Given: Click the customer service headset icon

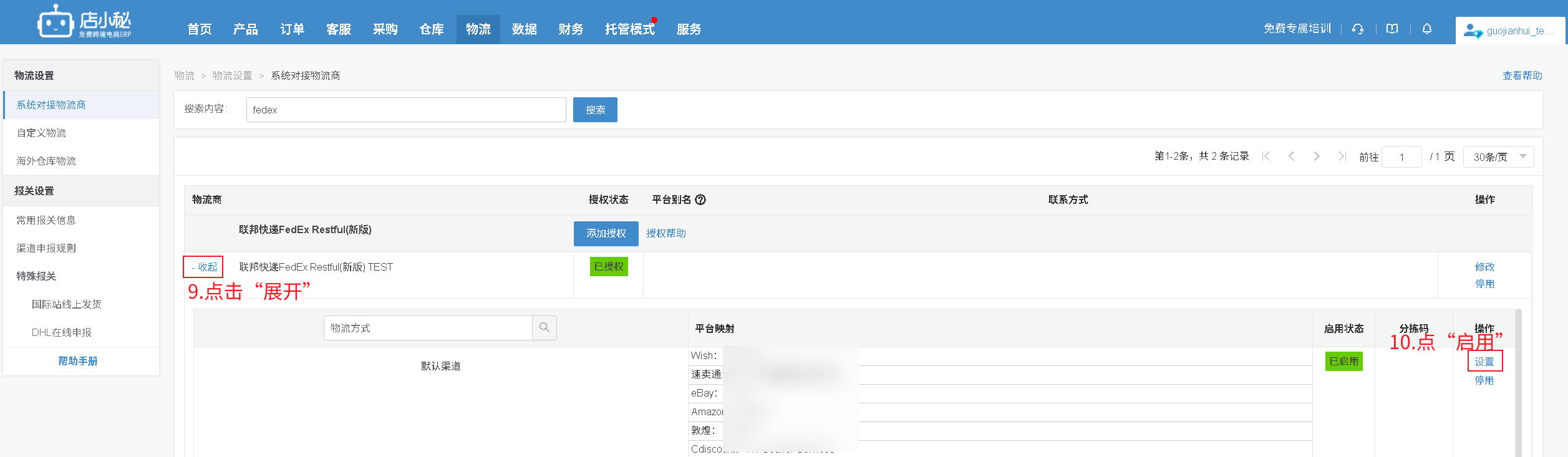Looking at the screenshot, I should pos(1358,29).
